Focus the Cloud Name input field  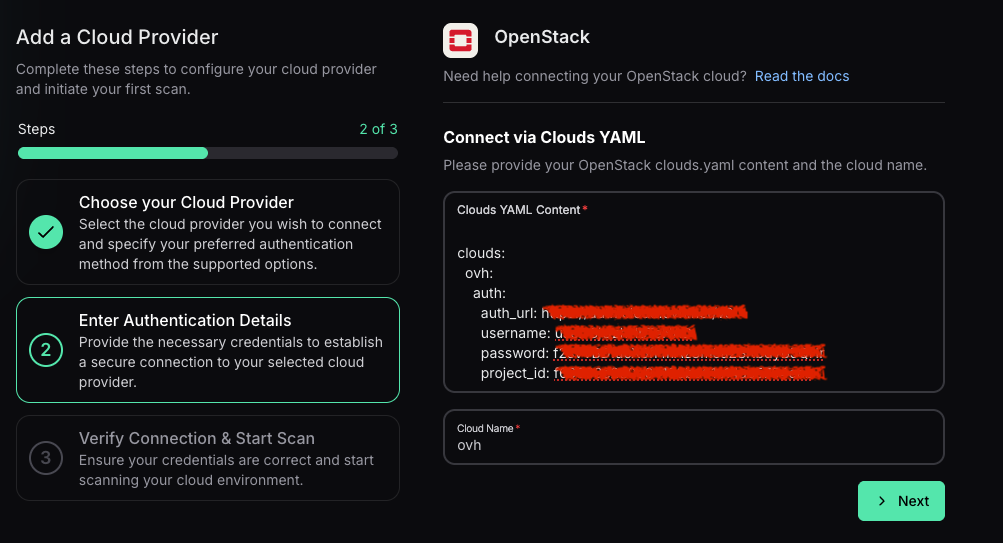(693, 445)
